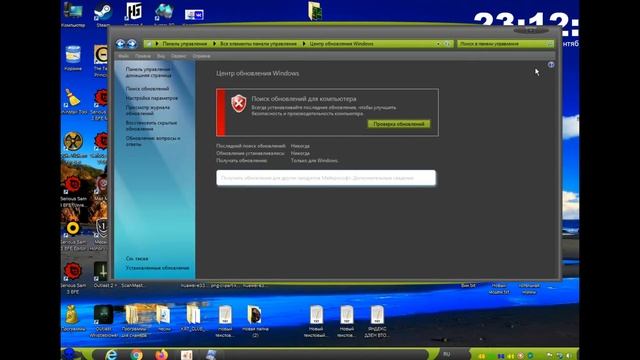Image resolution: width=640 pixels, height=360 pixels.
Task: Click the Поиск в панели управления field
Action: point(505,44)
